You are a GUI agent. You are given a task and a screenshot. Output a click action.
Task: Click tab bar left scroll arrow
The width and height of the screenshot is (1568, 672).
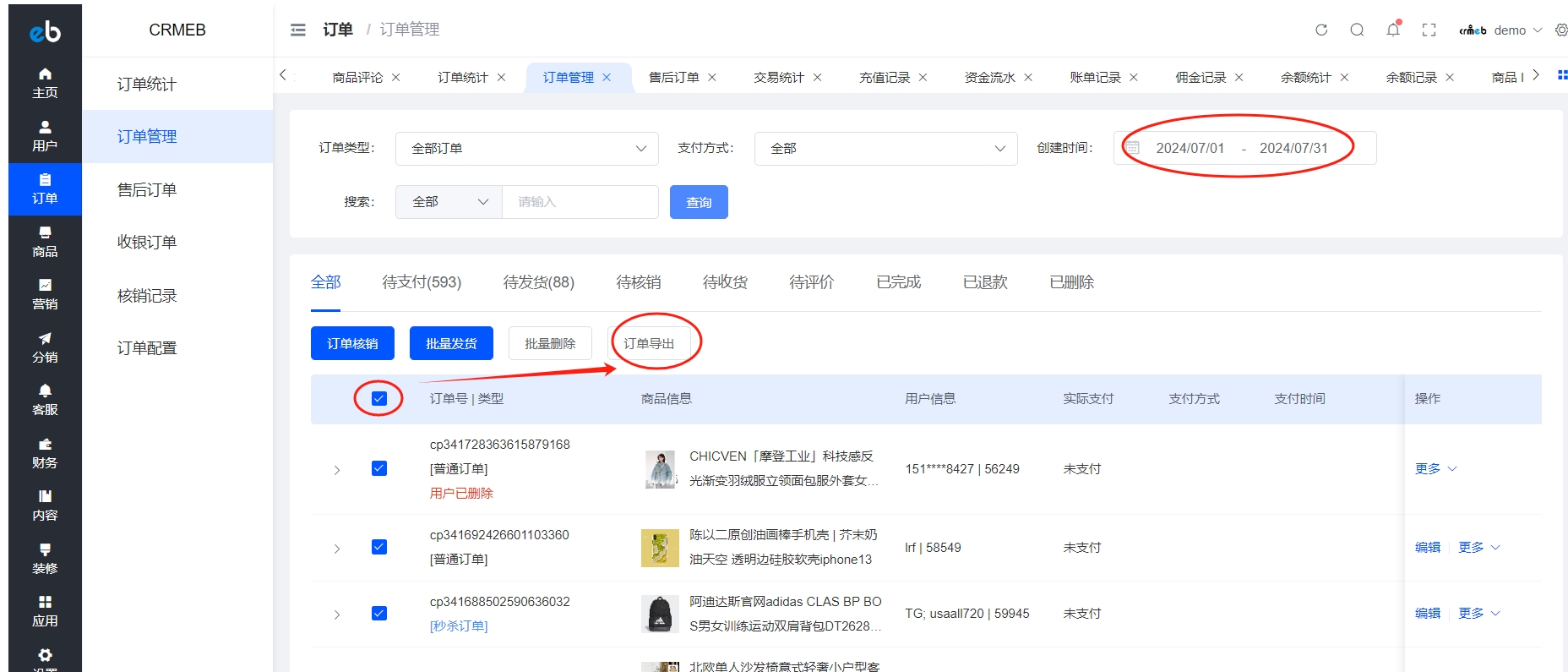[x=283, y=75]
